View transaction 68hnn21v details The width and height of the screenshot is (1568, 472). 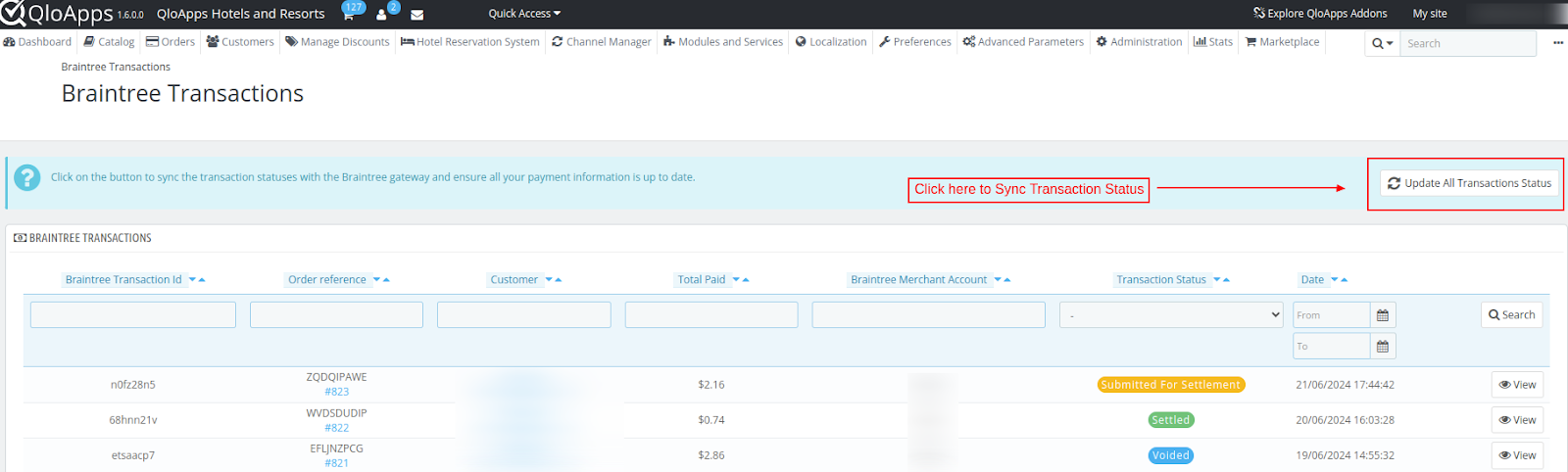[x=1517, y=420]
